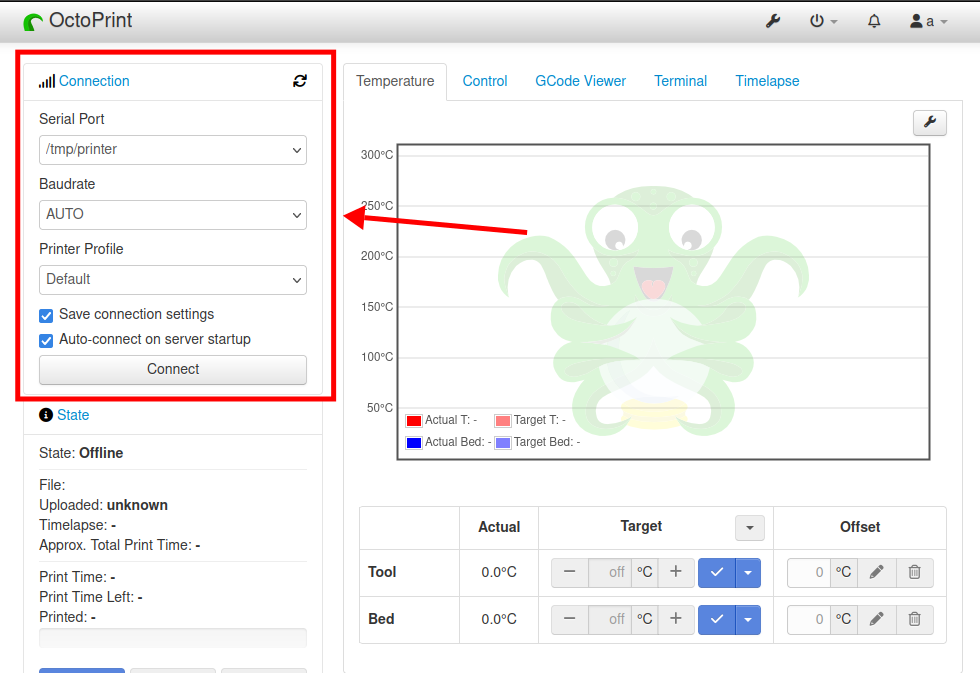The height and width of the screenshot is (673, 980).
Task: Click the Connect button
Action: click(172, 369)
